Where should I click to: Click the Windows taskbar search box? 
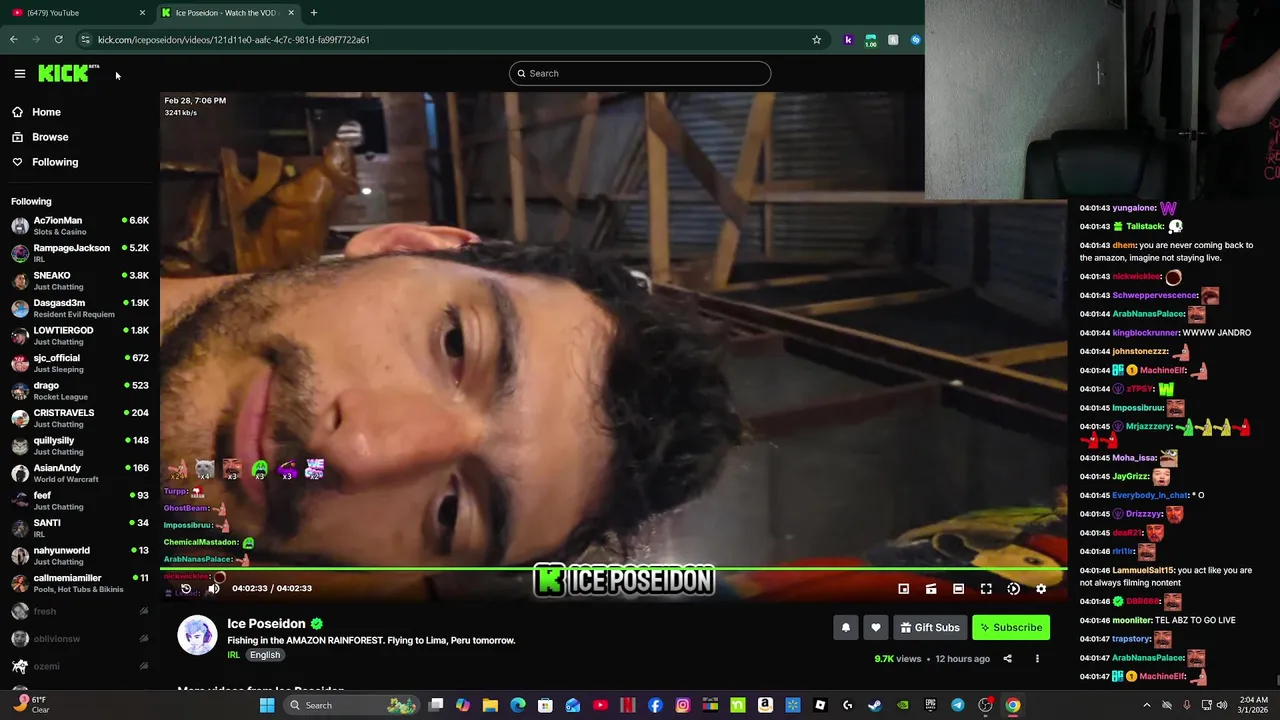pyautogui.click(x=350, y=705)
